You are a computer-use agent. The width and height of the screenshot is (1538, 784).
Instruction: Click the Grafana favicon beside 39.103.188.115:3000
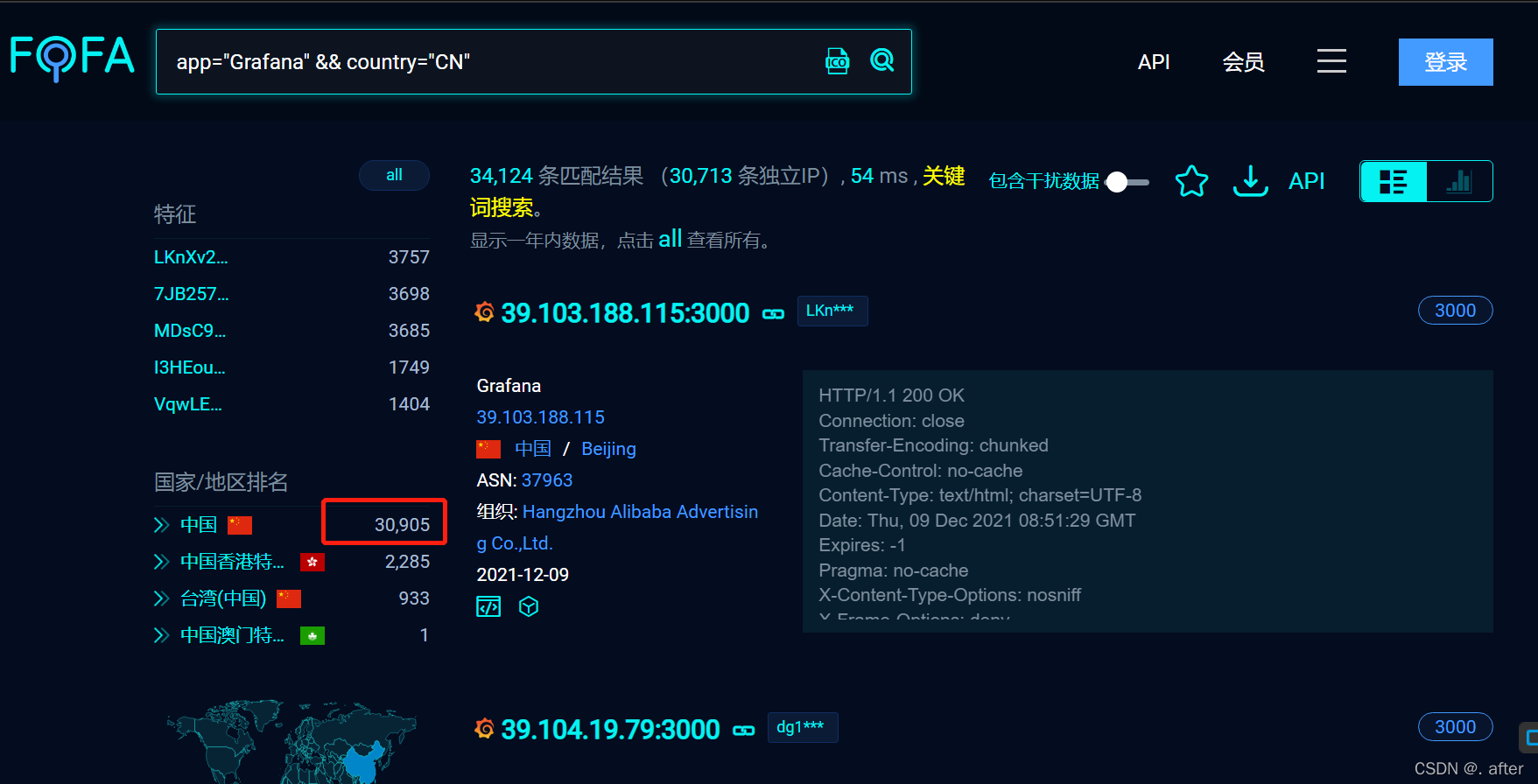pos(484,311)
